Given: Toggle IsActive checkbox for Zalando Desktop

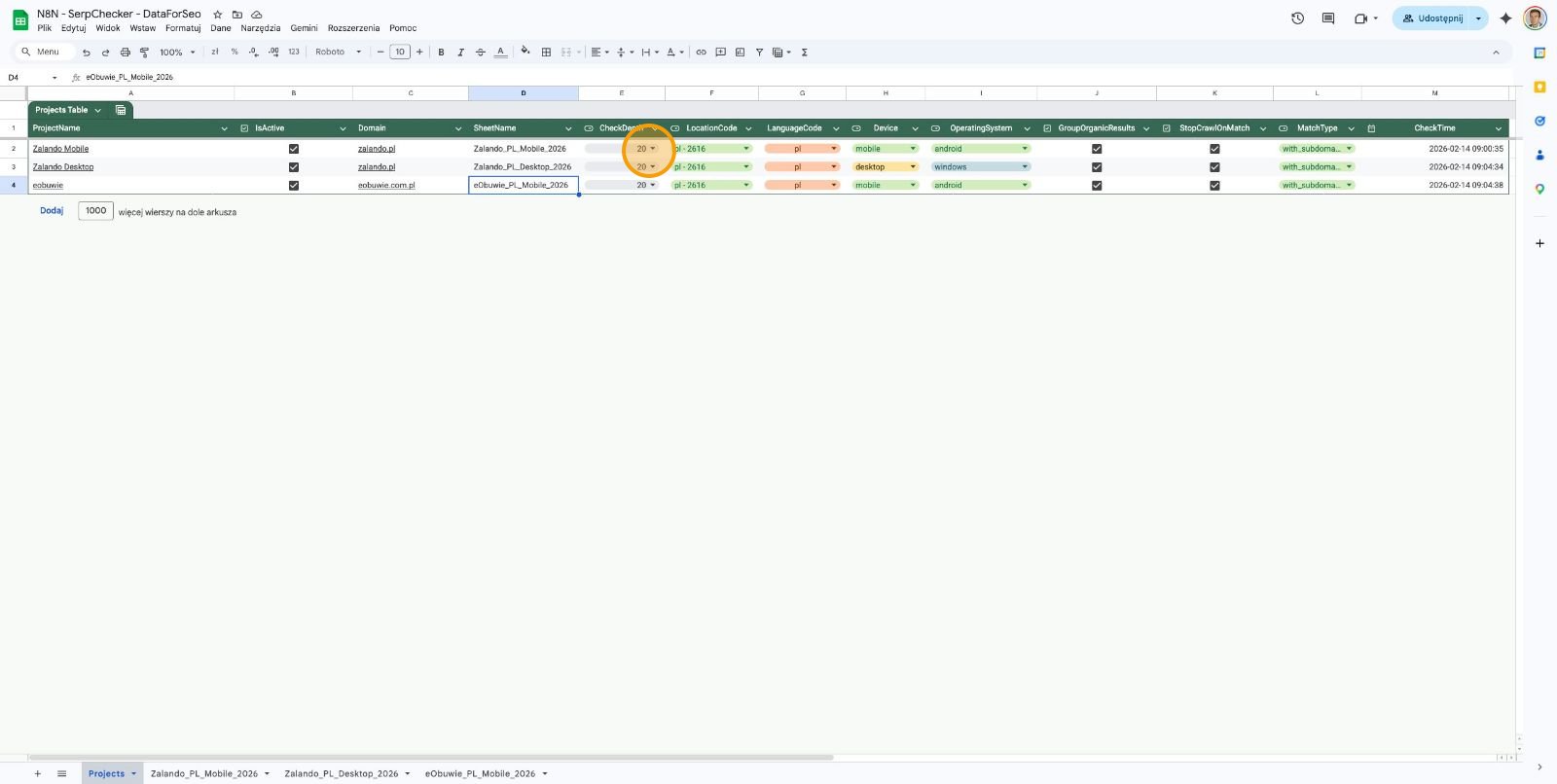Looking at the screenshot, I should (x=293, y=167).
